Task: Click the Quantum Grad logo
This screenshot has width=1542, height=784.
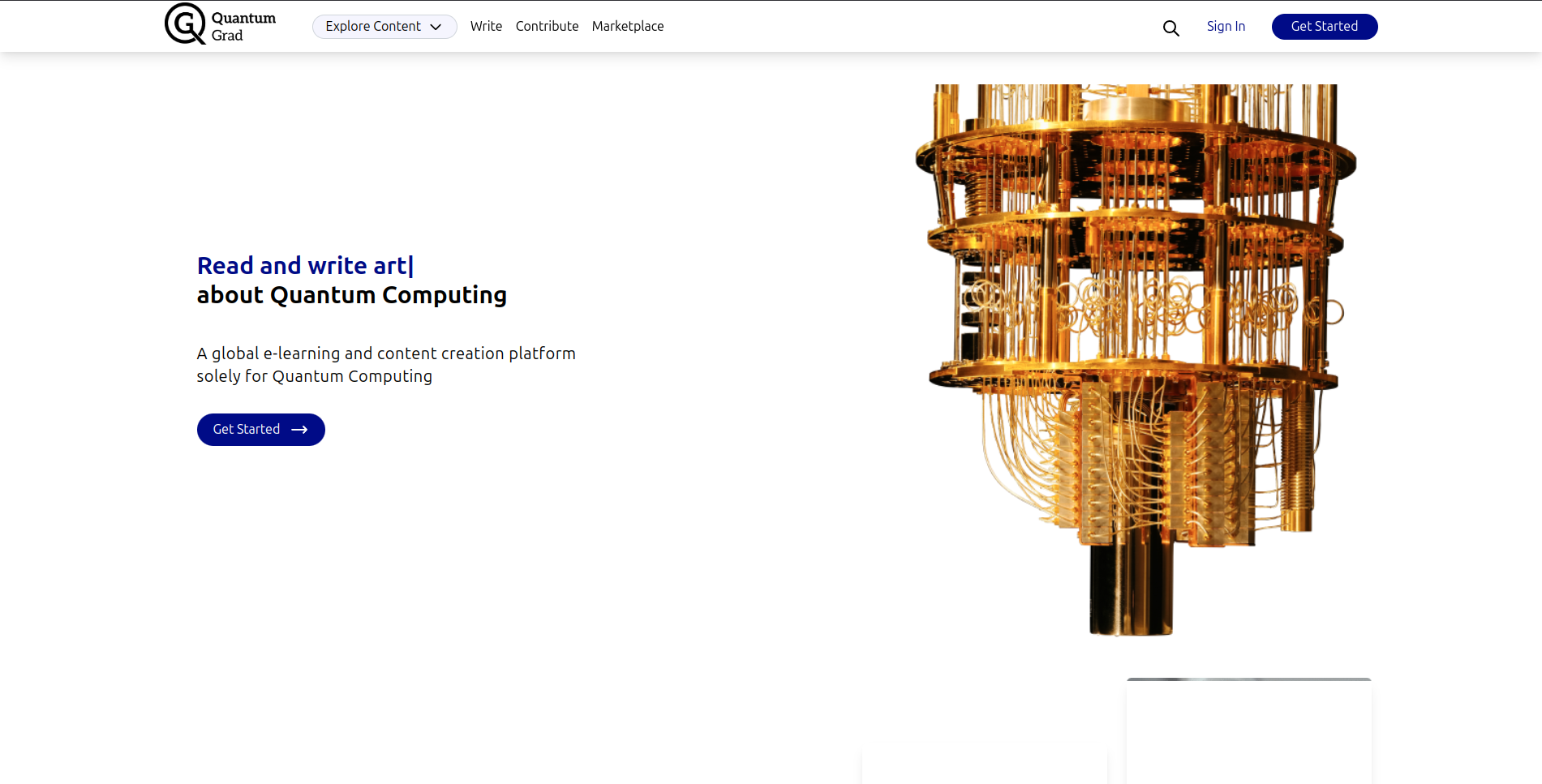Action: [x=220, y=24]
